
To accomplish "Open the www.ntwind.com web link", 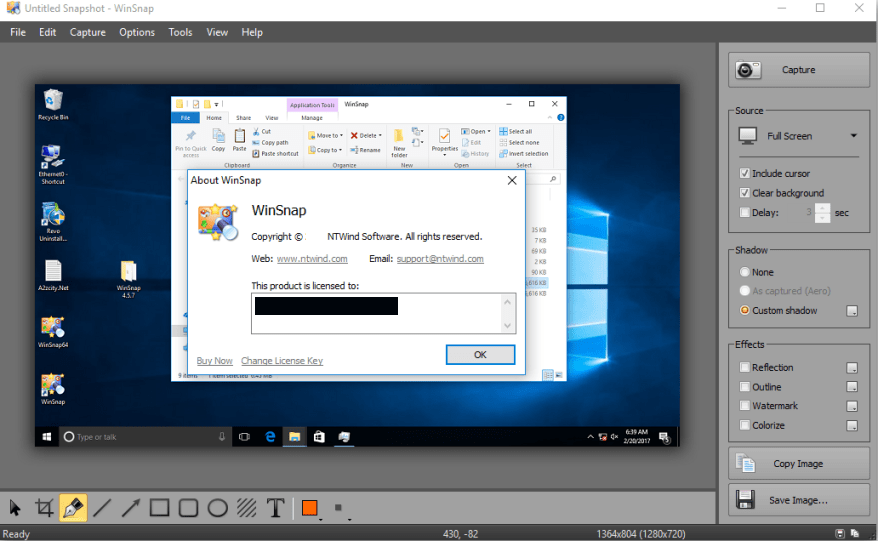I will pyautogui.click(x=312, y=259).
